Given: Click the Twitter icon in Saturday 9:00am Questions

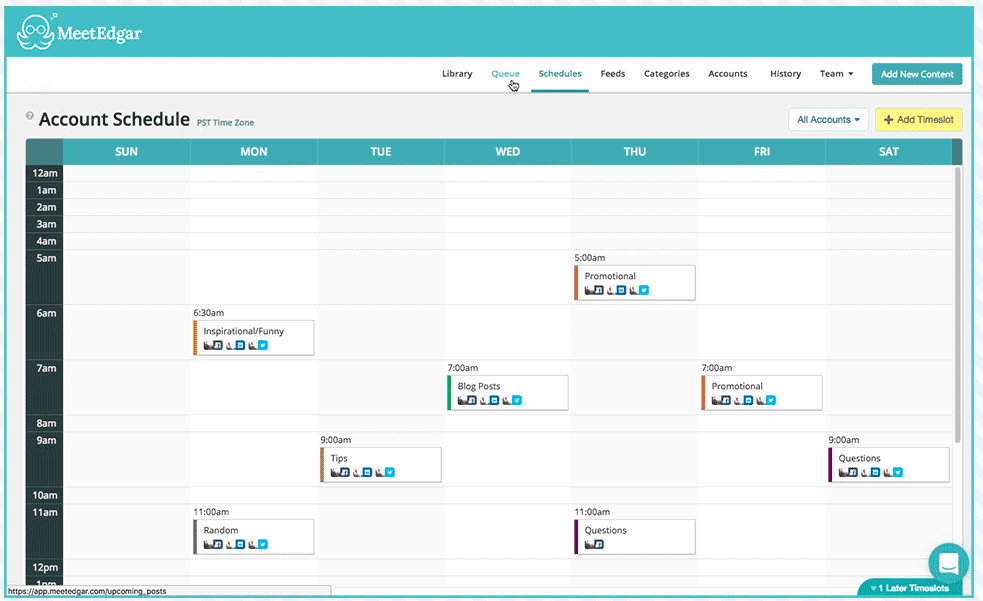Looking at the screenshot, I should click(x=894, y=473).
